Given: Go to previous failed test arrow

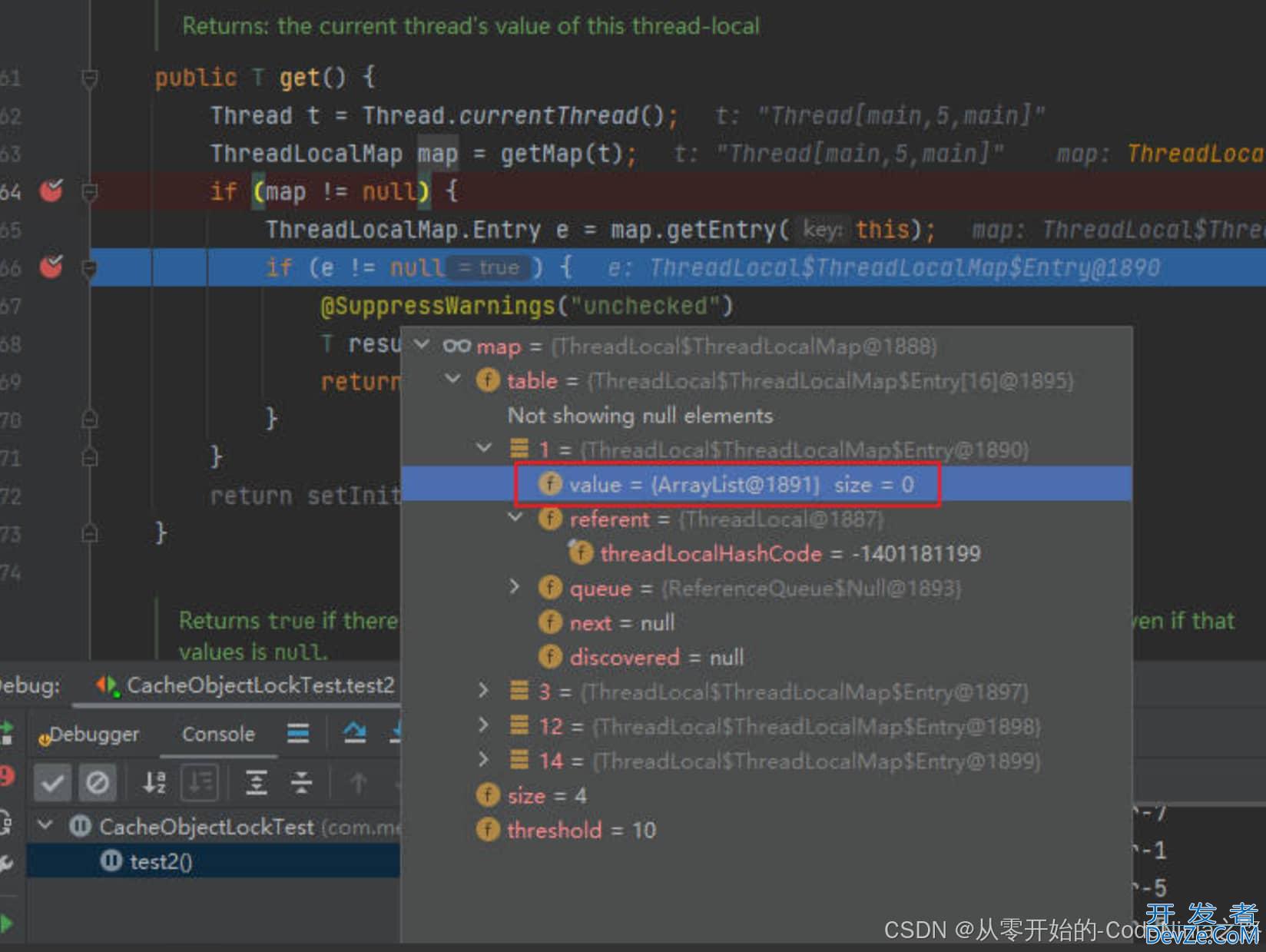Looking at the screenshot, I should click(359, 783).
